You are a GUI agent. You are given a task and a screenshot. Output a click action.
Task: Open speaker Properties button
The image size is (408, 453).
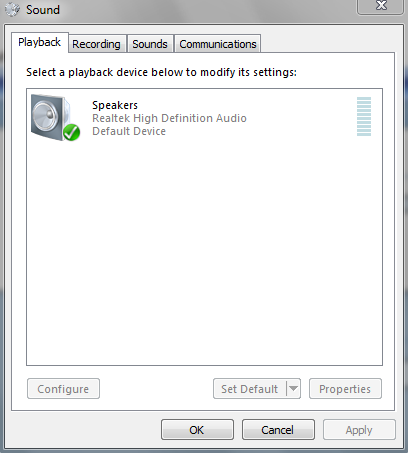[345, 389]
